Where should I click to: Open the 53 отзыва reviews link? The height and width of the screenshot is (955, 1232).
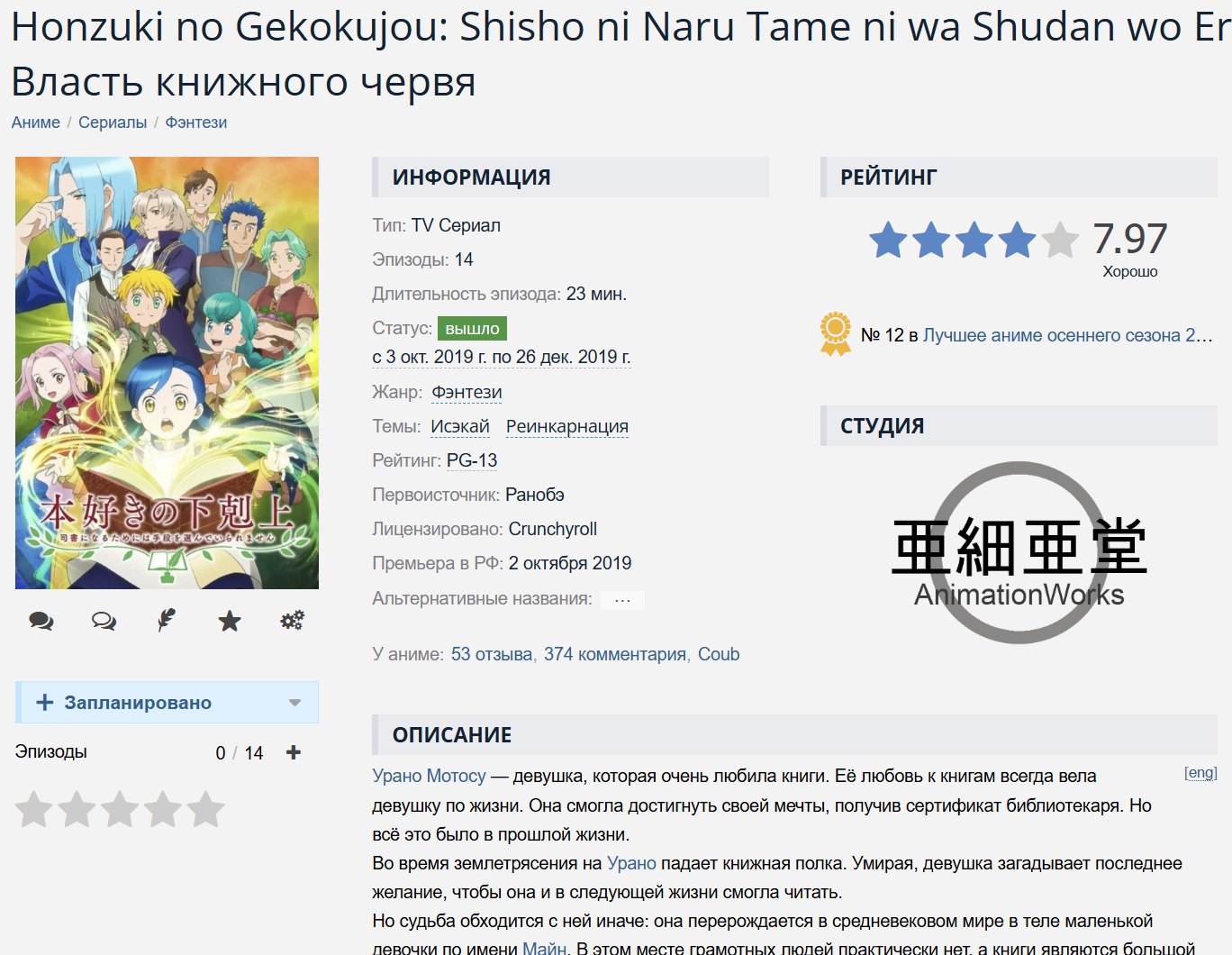[x=492, y=654]
